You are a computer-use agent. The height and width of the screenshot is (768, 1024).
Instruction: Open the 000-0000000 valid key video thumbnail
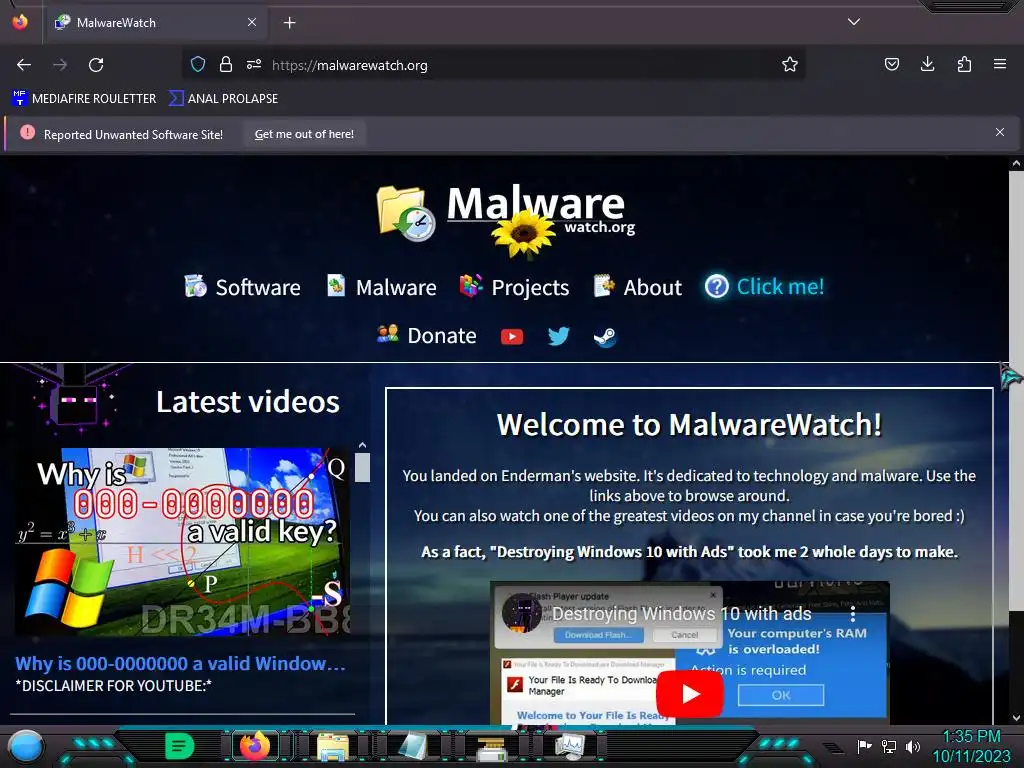[x=183, y=541]
